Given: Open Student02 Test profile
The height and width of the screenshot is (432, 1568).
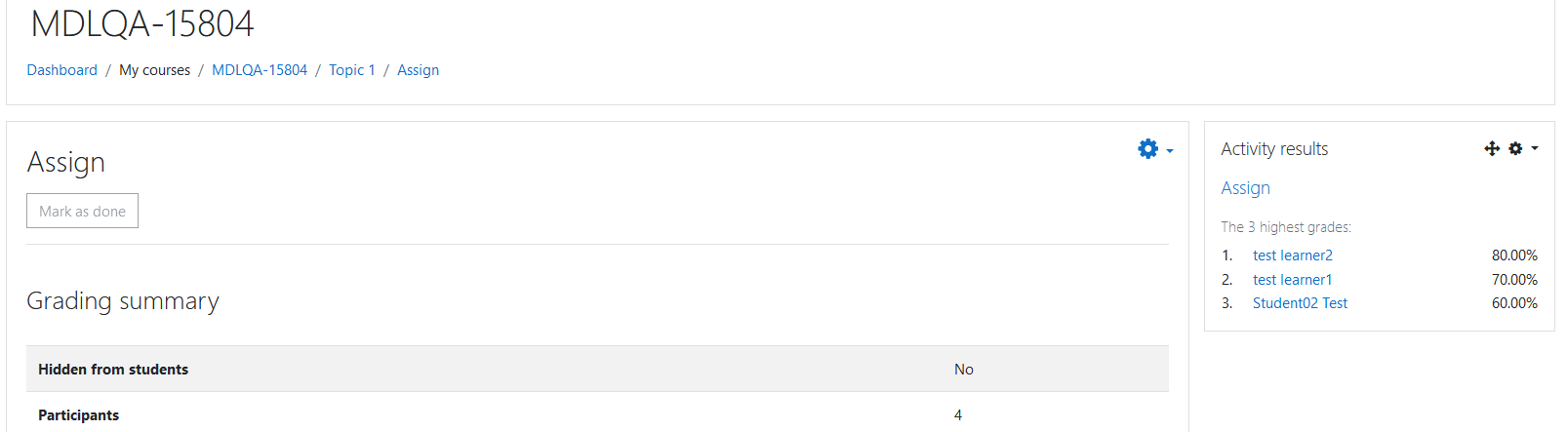Looking at the screenshot, I should [1300, 303].
